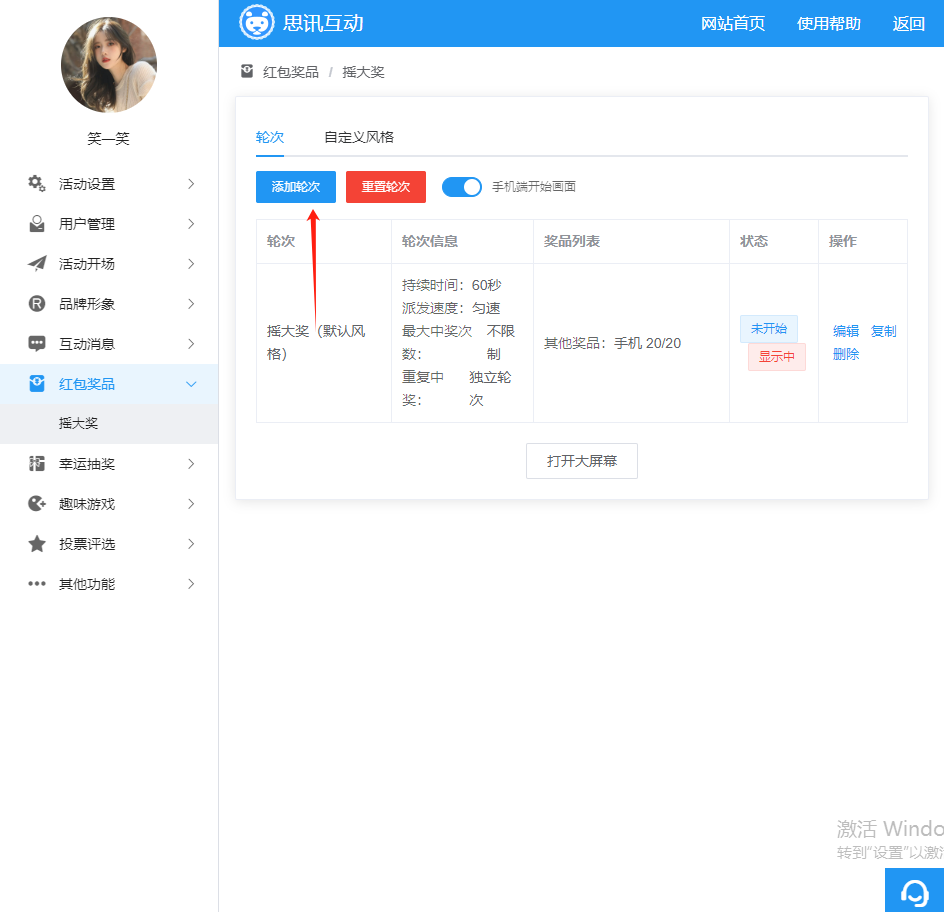Click the 投票评选 menu label
The width and height of the screenshot is (944, 912).
(87, 544)
